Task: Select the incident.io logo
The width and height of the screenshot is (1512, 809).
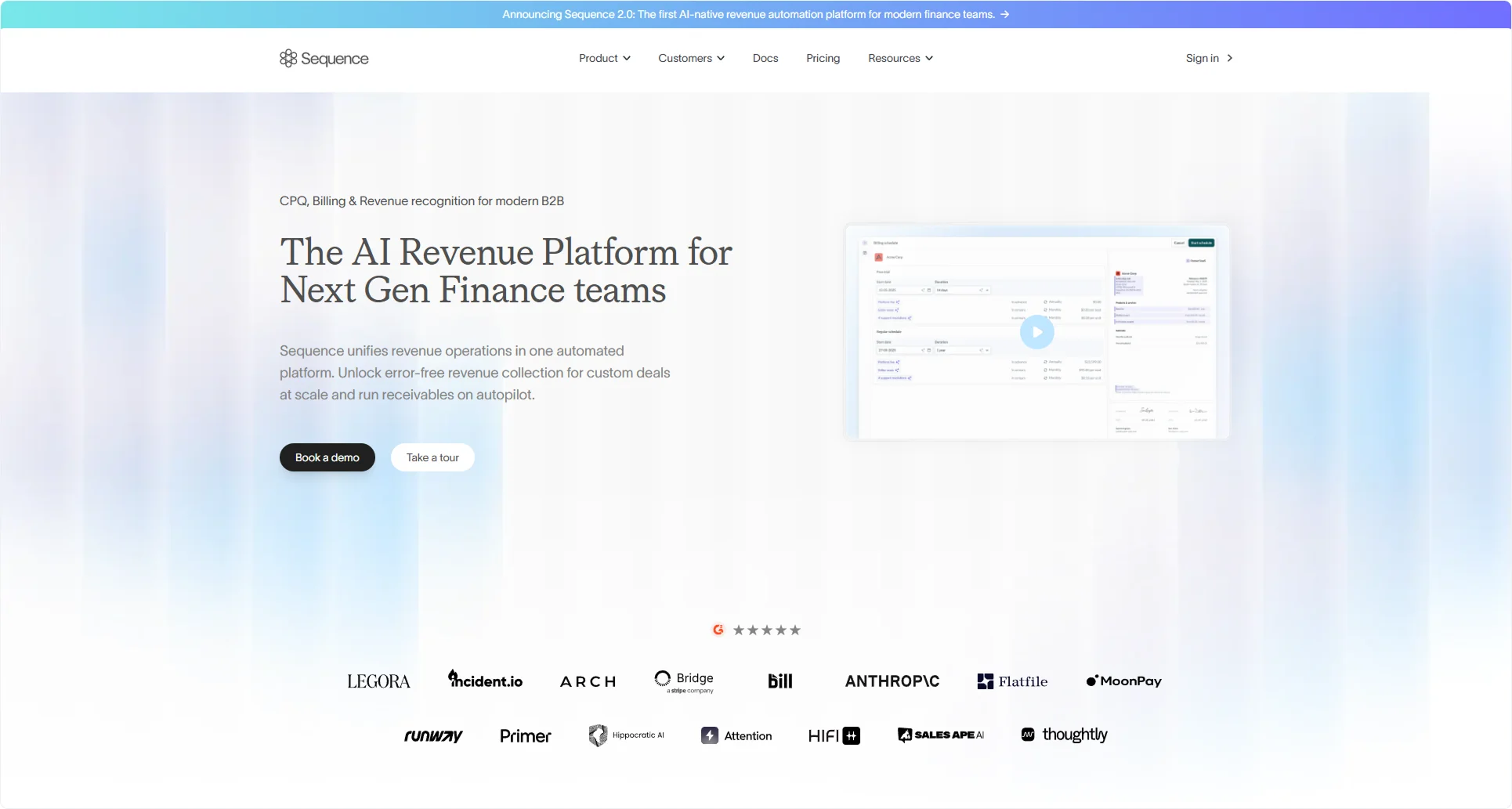Action: 485,680
